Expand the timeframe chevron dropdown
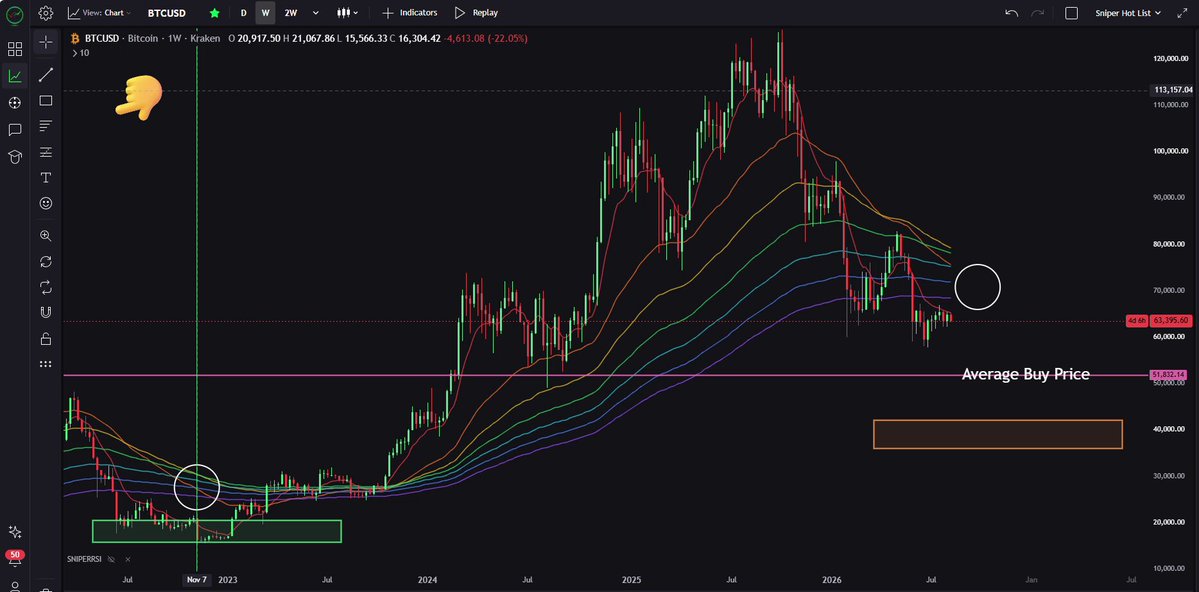Viewport: 1199px width, 592px height. [315, 13]
